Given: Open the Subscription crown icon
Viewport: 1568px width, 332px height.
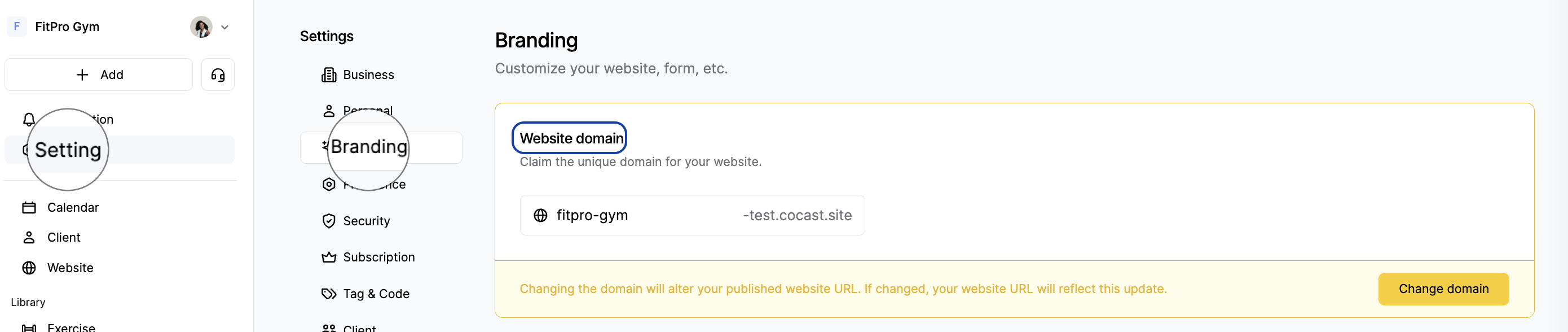Looking at the screenshot, I should click(x=329, y=256).
